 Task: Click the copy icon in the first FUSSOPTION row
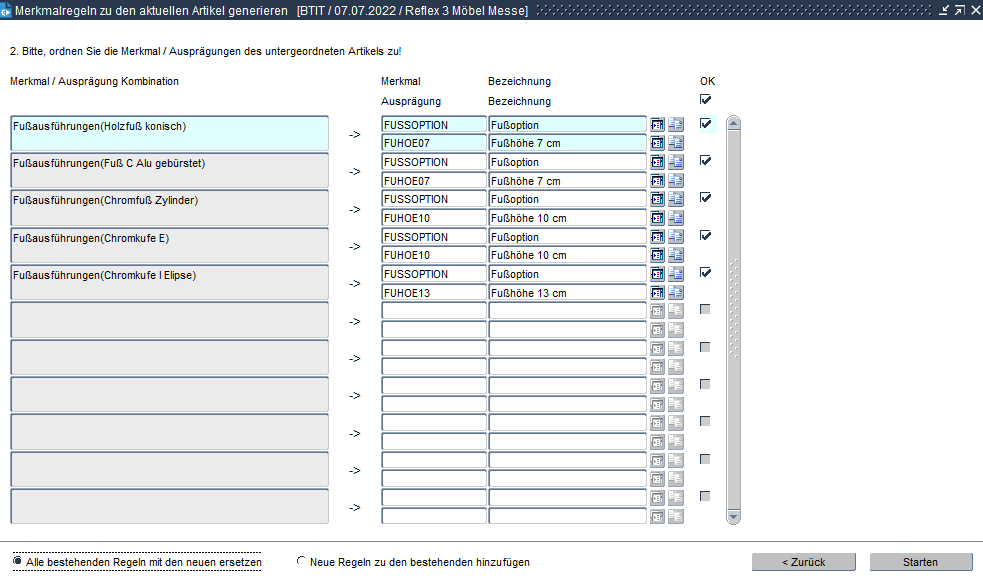point(676,125)
